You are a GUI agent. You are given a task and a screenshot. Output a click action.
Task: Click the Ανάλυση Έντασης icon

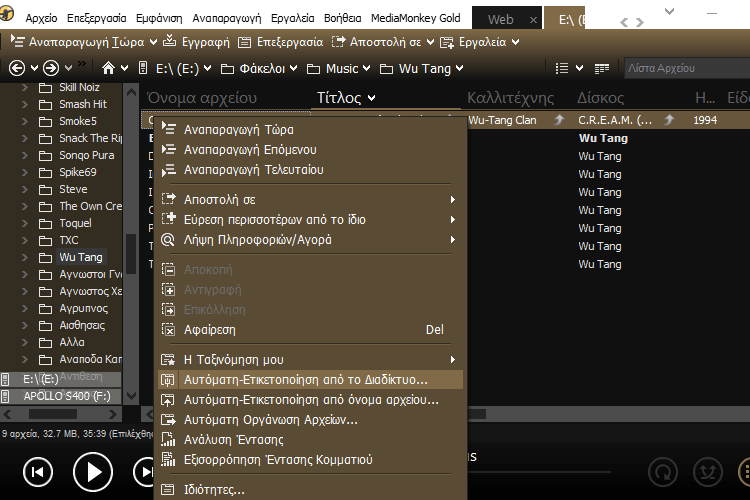pyautogui.click(x=168, y=439)
